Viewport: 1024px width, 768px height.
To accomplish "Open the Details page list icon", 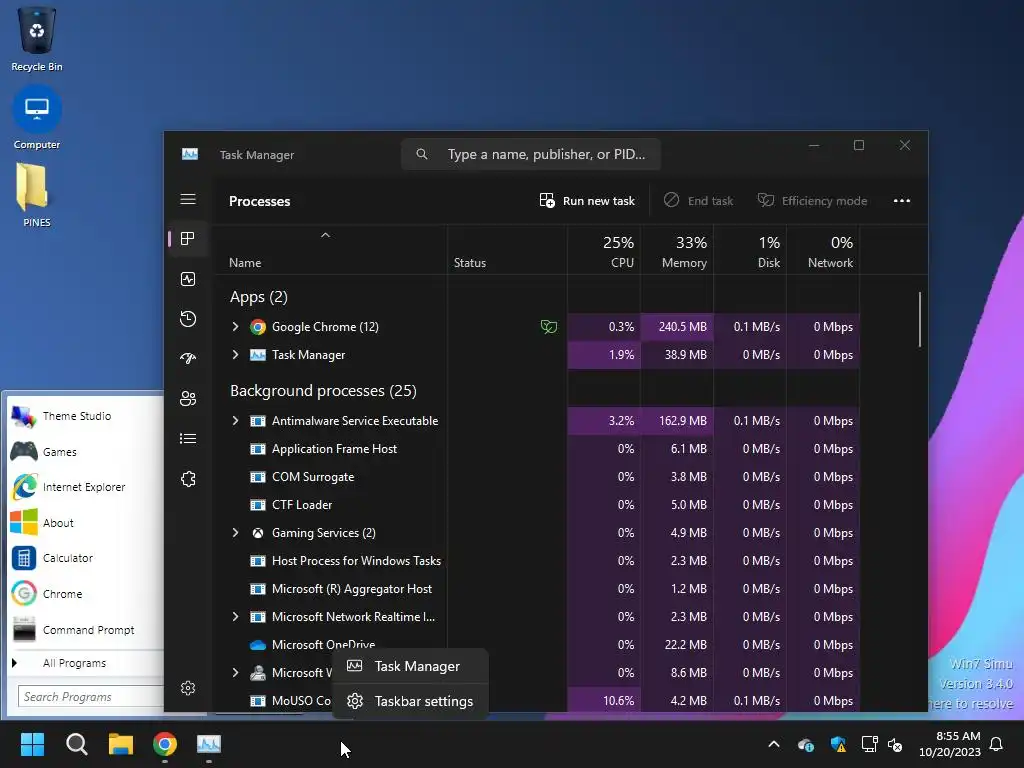I will pyautogui.click(x=188, y=438).
